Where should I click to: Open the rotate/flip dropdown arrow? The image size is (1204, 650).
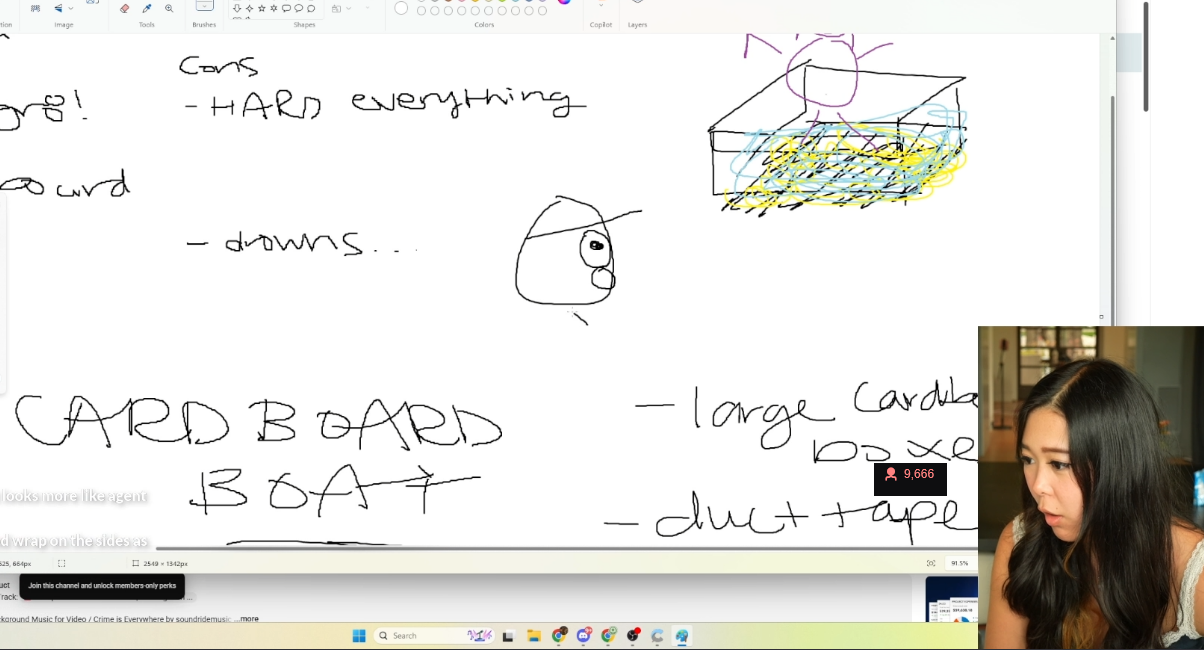71,8
